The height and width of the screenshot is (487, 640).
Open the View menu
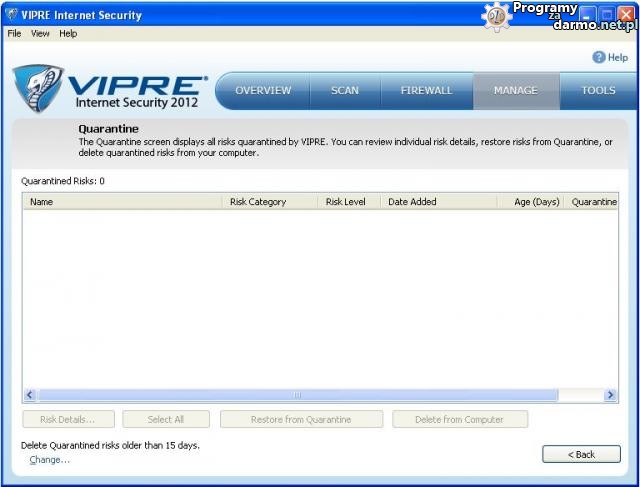point(40,33)
